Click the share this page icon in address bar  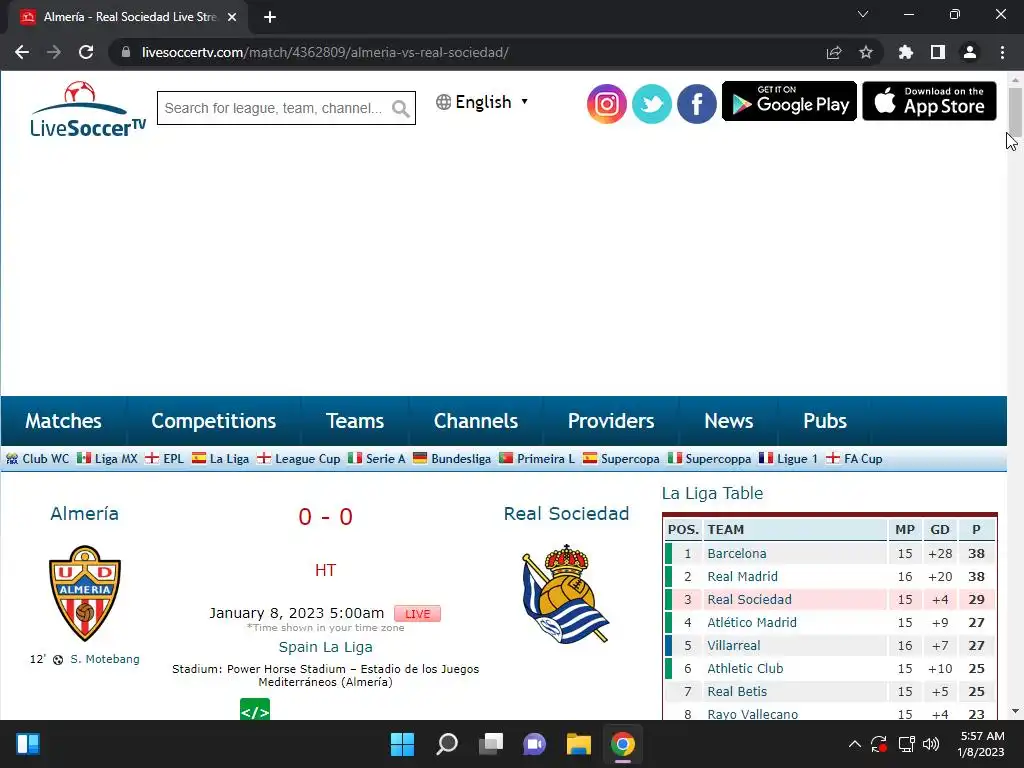point(834,52)
